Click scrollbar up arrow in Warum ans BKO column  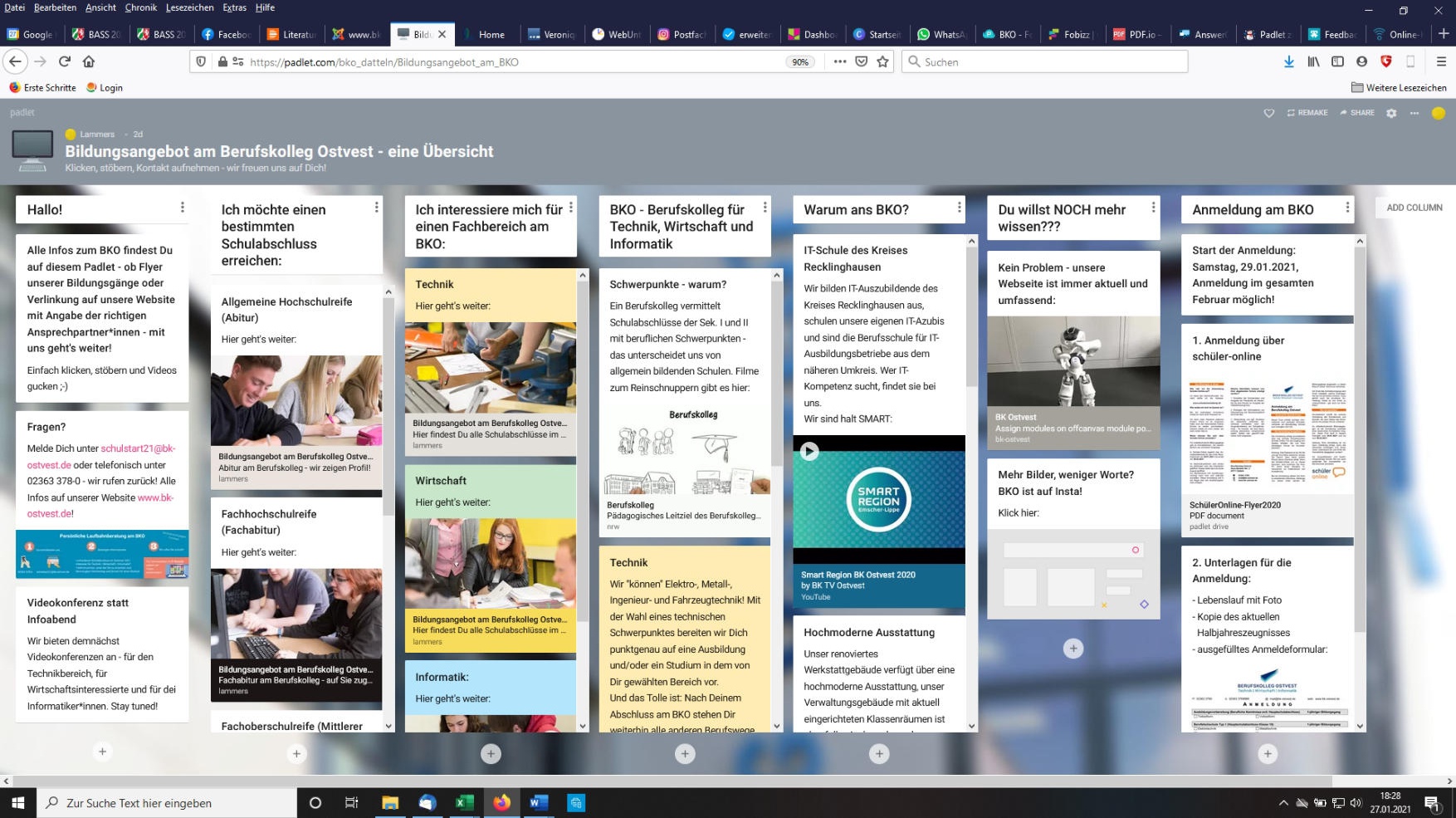click(971, 242)
